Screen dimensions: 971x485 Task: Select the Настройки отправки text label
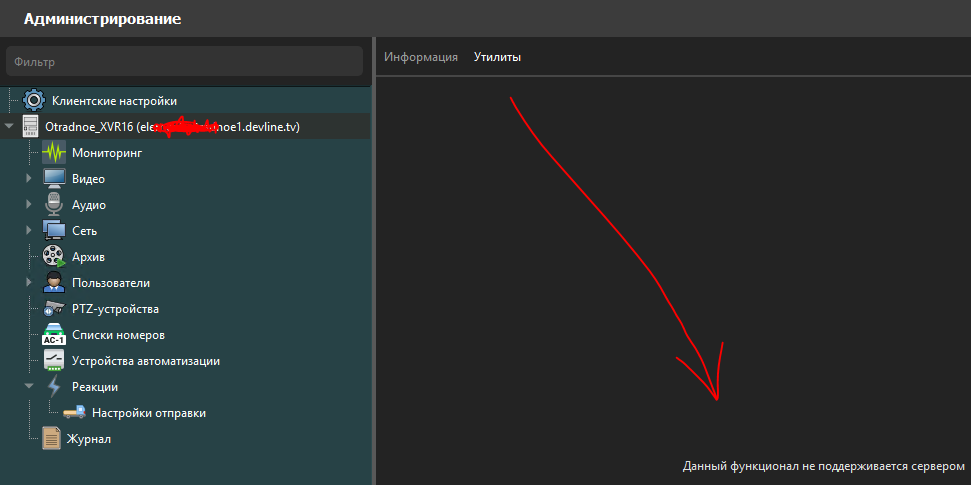[x=149, y=413]
